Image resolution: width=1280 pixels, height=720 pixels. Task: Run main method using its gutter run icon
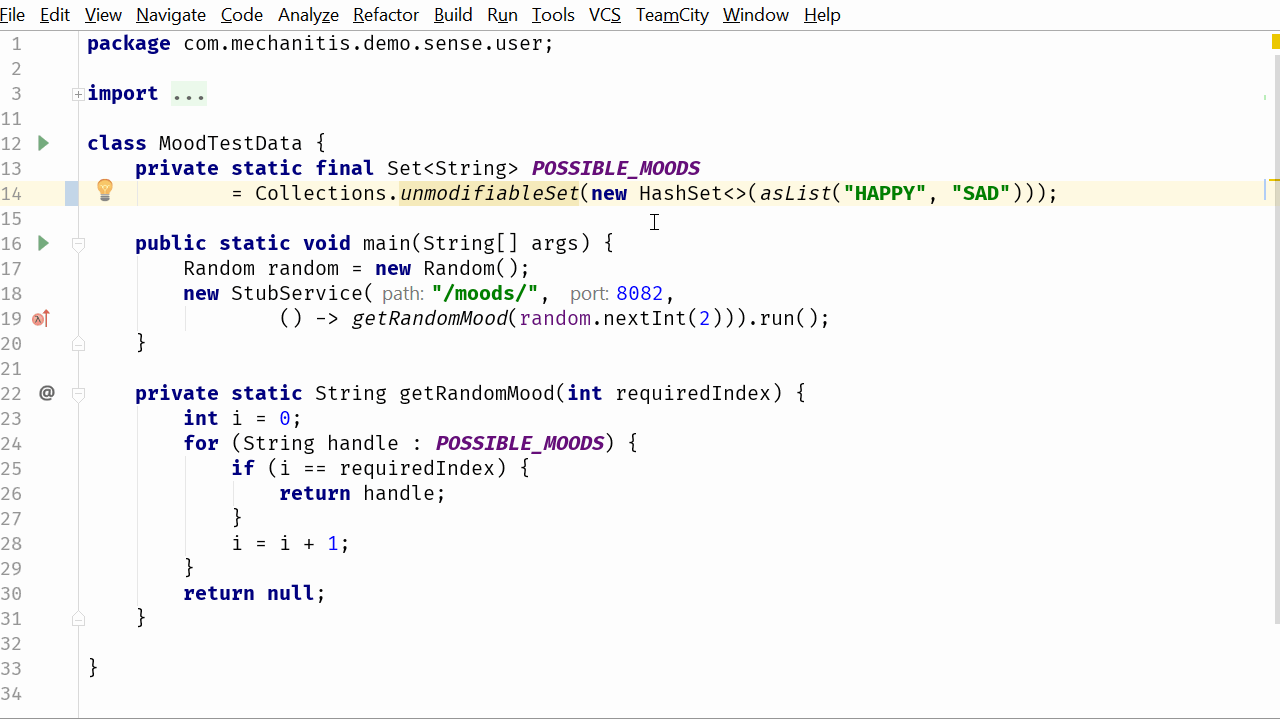point(42,242)
